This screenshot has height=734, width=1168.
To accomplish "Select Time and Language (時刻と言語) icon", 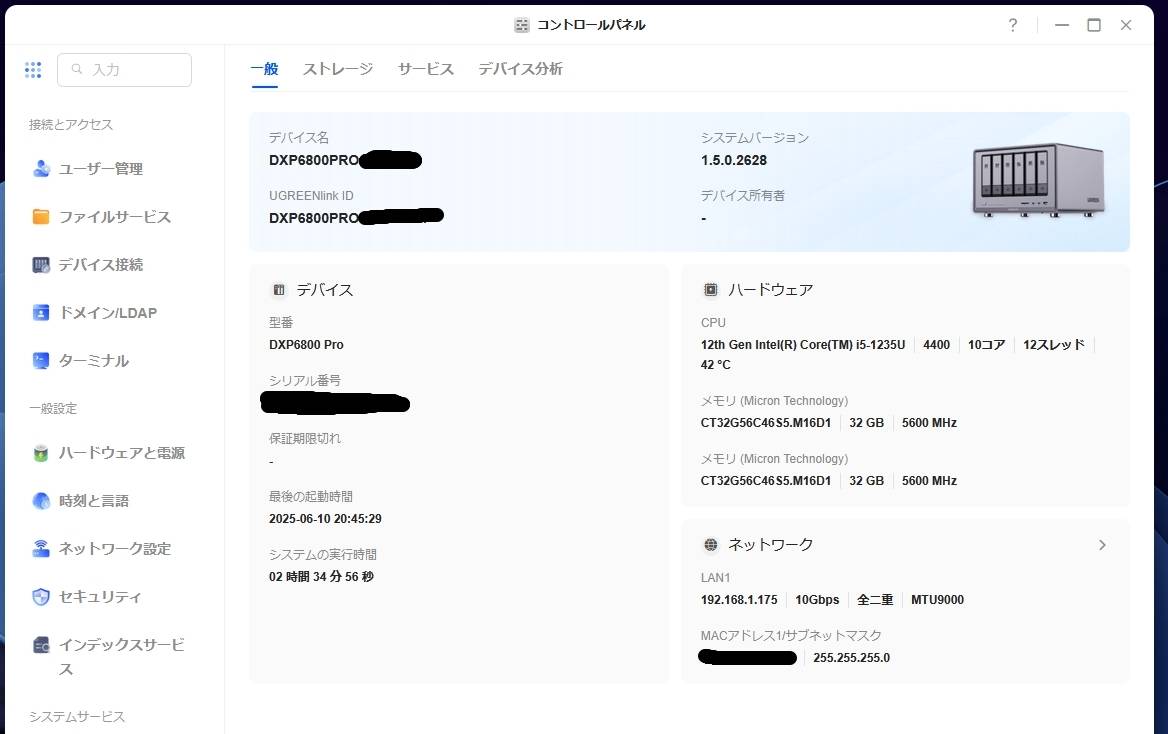I will pyautogui.click(x=41, y=501).
